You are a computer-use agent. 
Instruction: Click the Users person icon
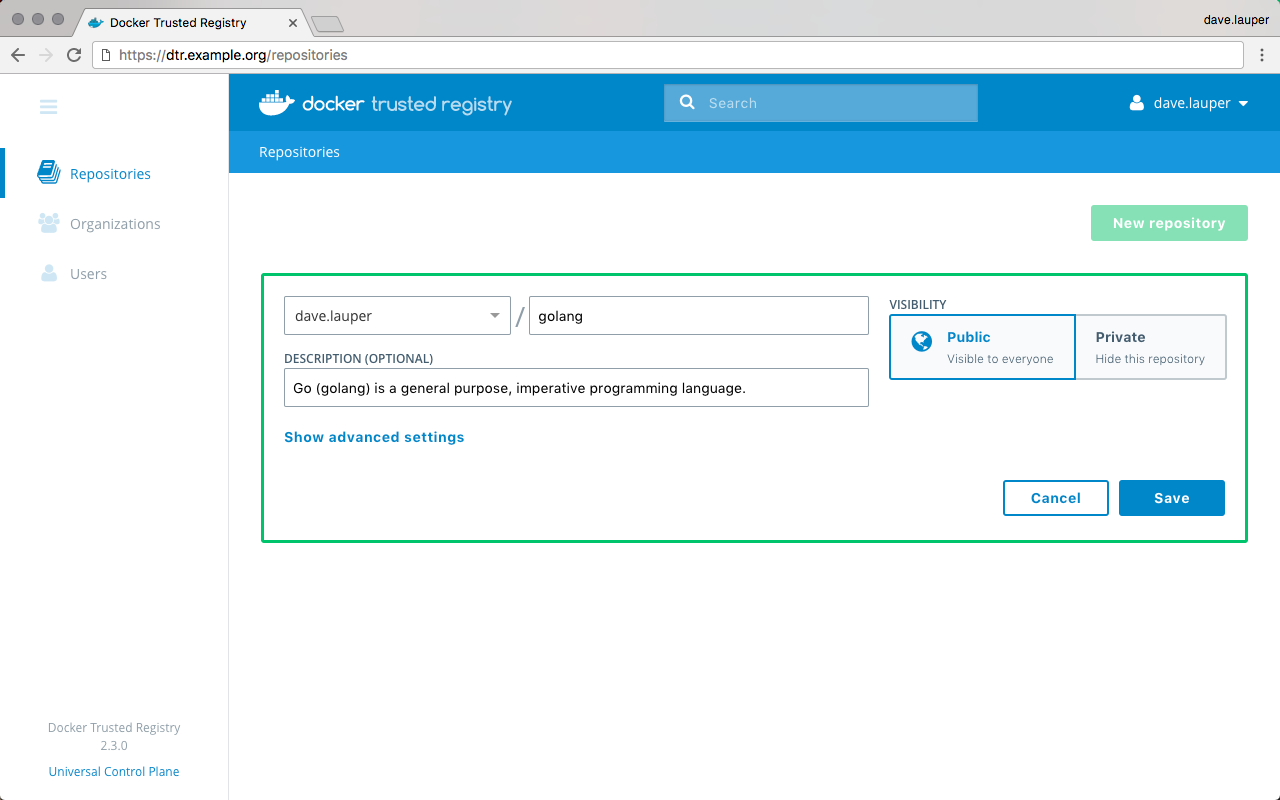click(x=48, y=273)
